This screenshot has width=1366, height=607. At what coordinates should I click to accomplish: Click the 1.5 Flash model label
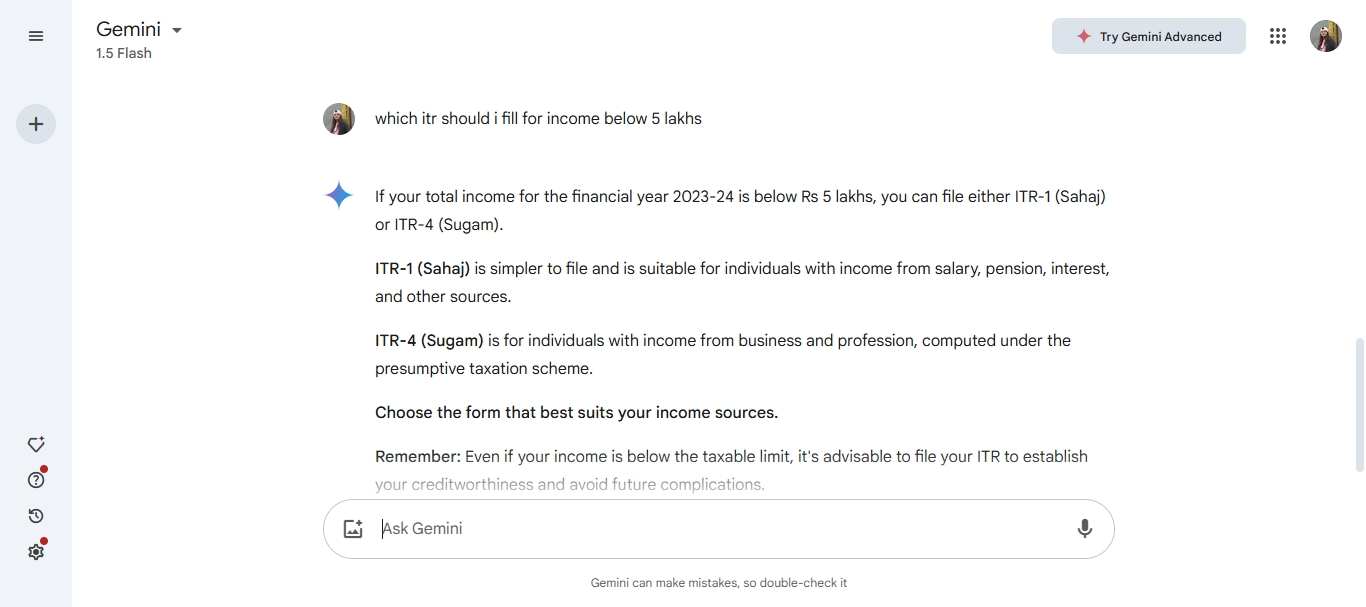124,53
